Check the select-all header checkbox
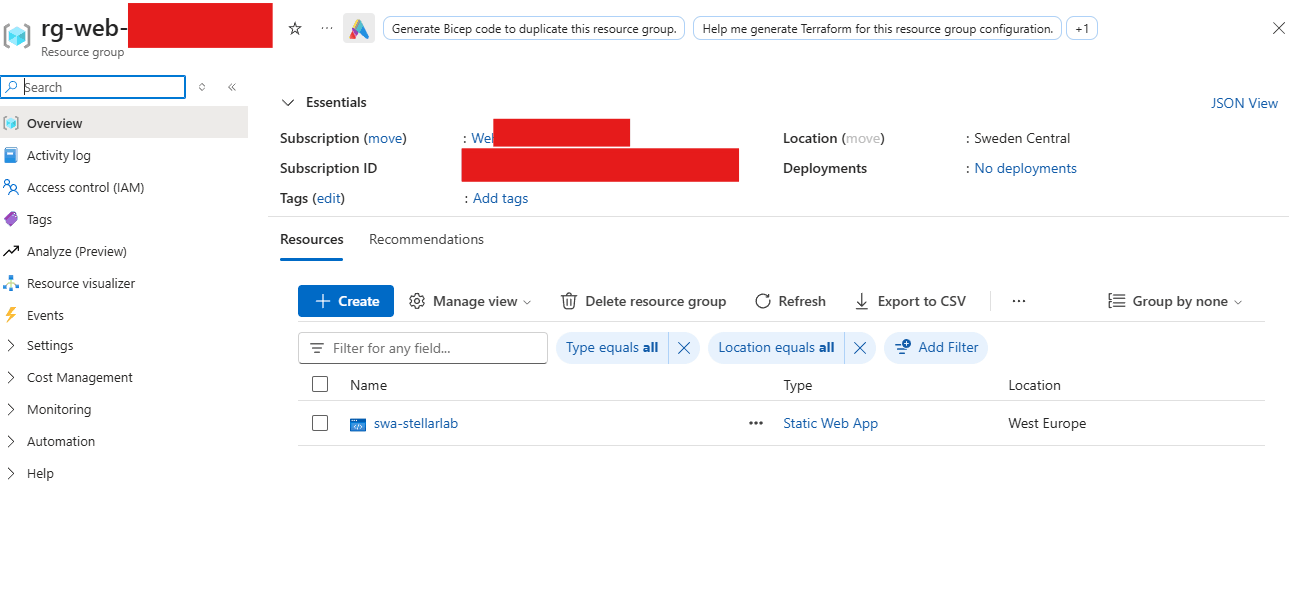This screenshot has height=616, width=1289. (320, 384)
